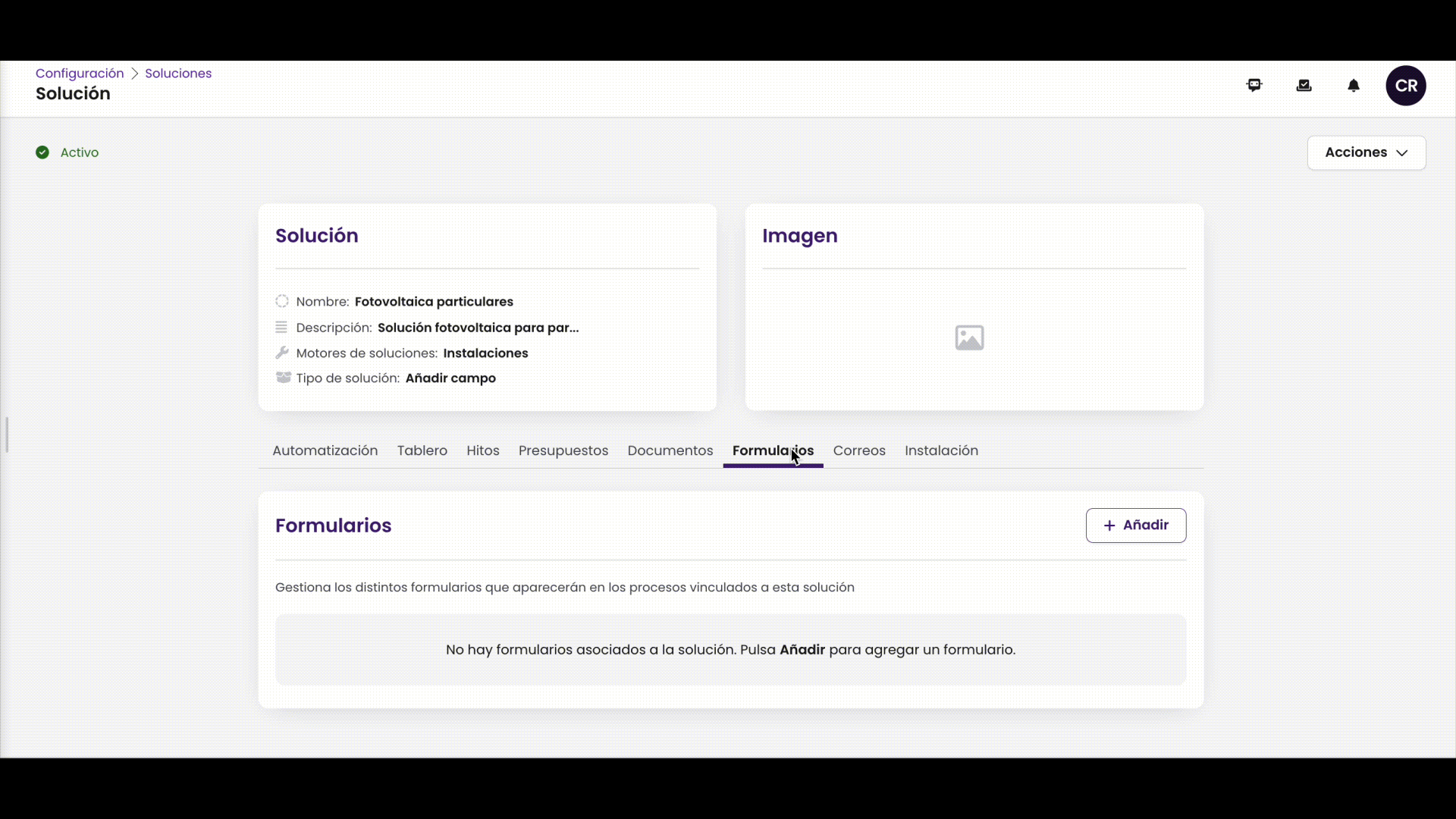Screen dimensions: 1456x819
Task: Navigate to Configuración breadcrumb
Action: tap(80, 74)
